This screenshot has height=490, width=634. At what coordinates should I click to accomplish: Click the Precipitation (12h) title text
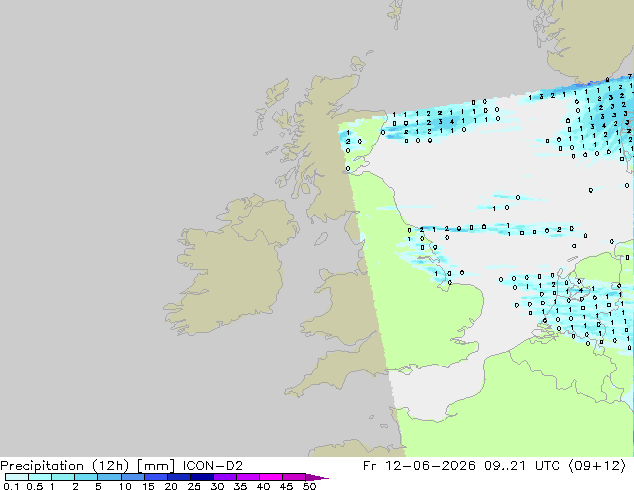[x=65, y=466]
